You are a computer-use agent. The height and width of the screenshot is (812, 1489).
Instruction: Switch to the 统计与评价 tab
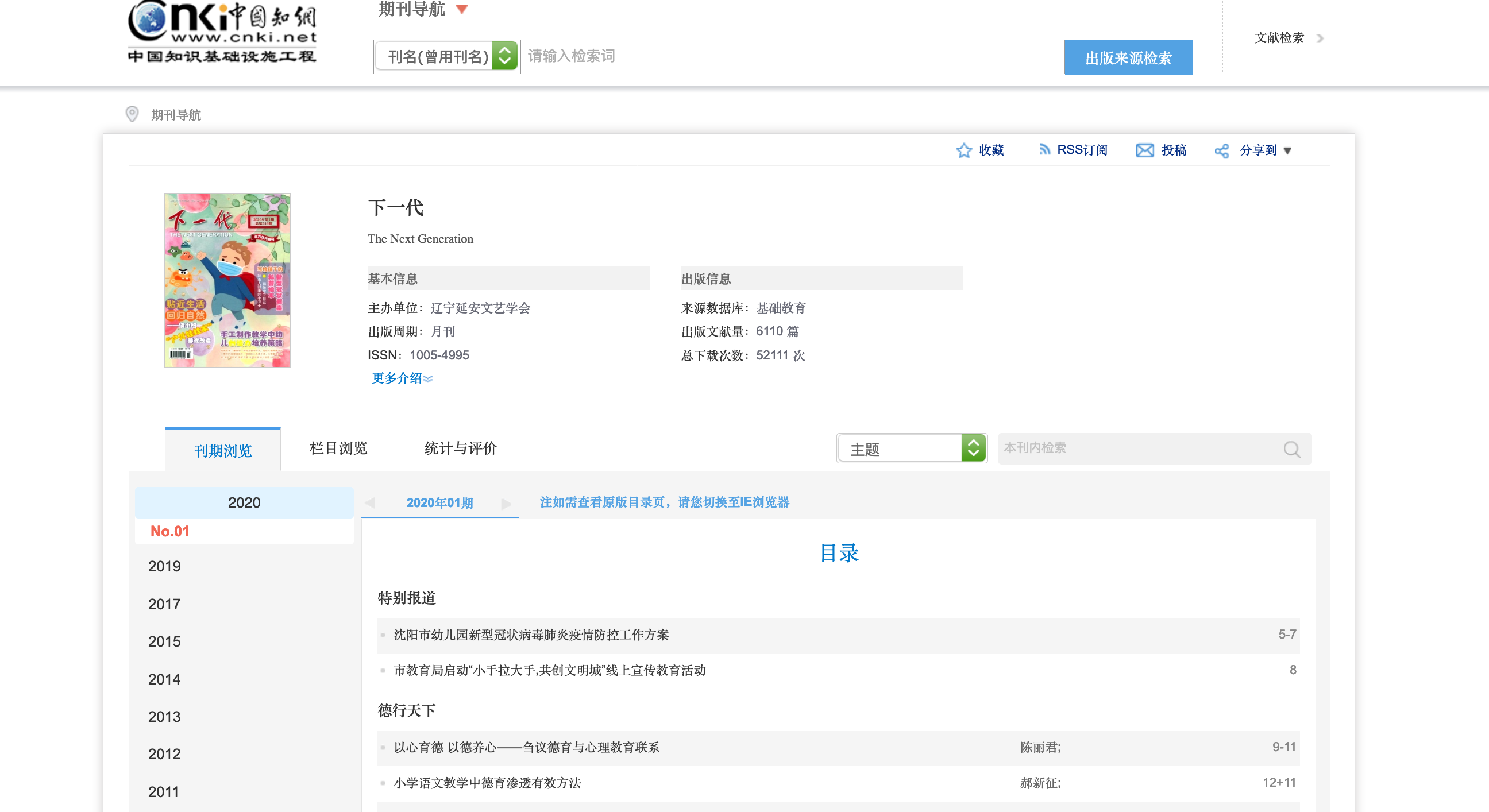pyautogui.click(x=460, y=448)
